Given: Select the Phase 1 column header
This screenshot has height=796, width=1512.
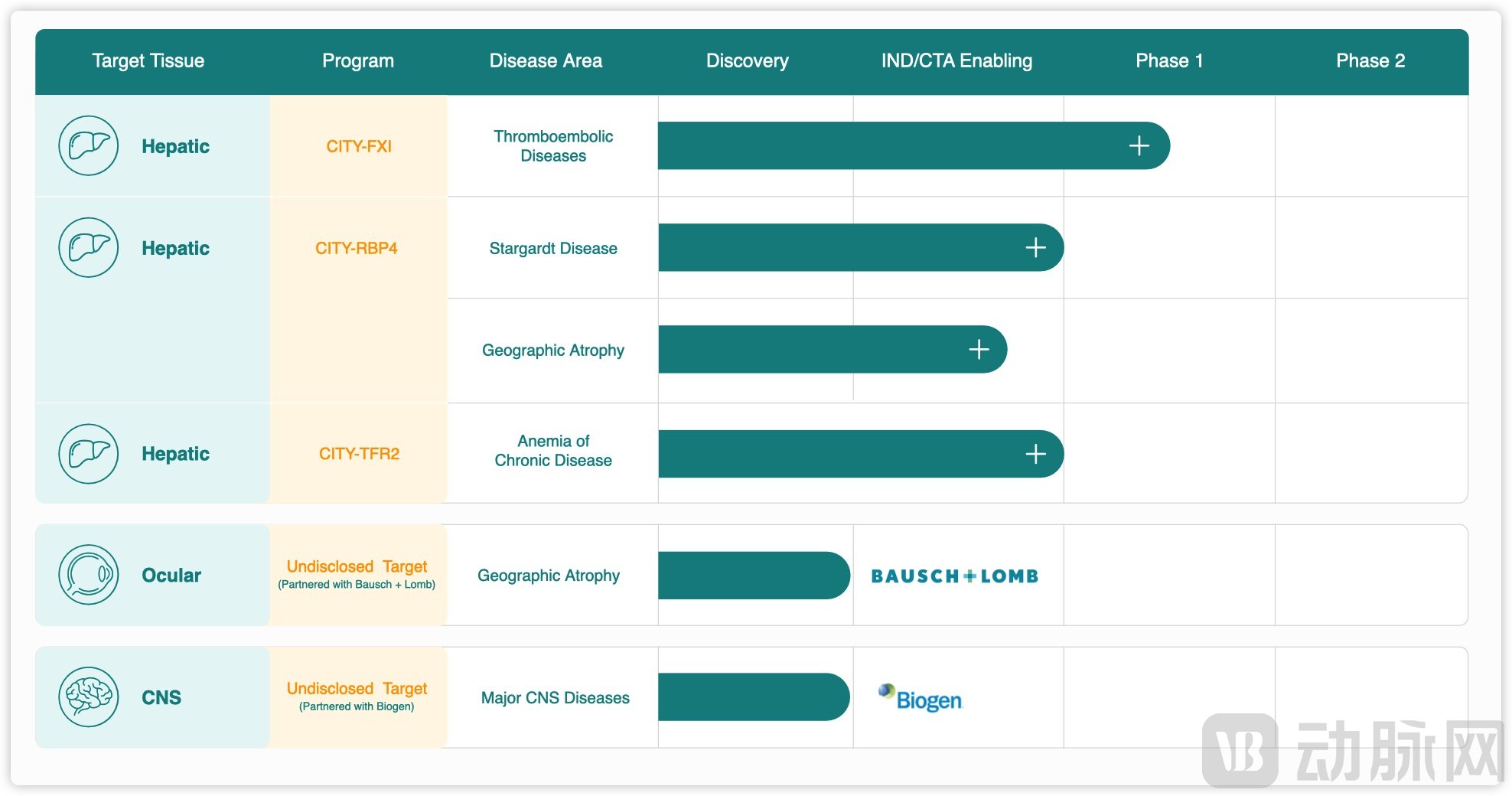Looking at the screenshot, I should pos(1169,60).
